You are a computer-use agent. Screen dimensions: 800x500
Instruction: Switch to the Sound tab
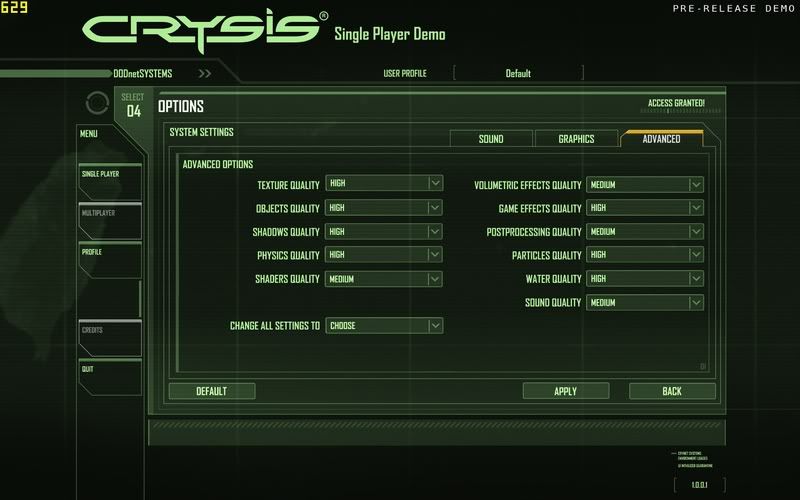pos(491,139)
